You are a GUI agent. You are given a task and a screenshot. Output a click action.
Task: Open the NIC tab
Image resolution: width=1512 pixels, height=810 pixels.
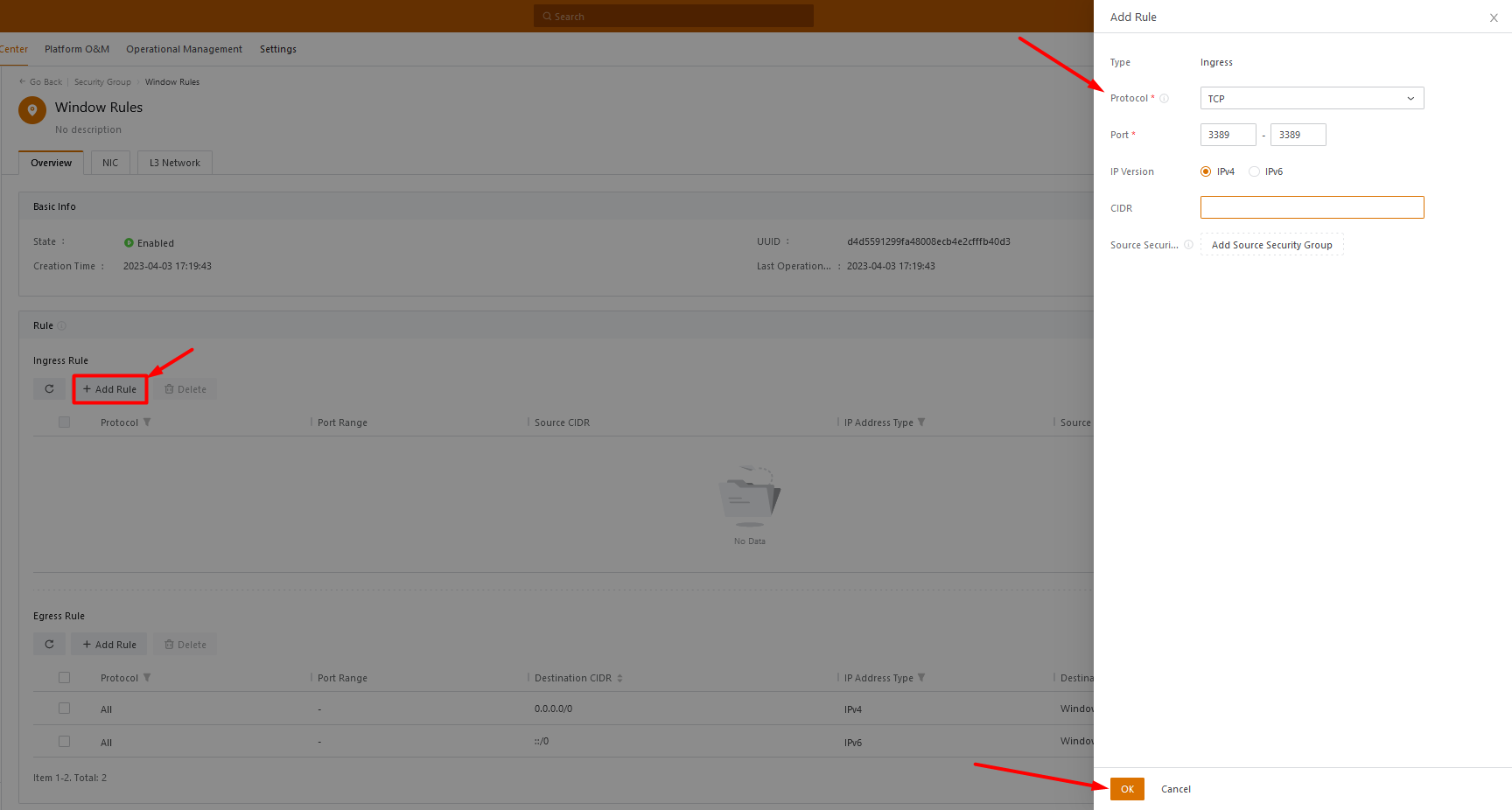click(110, 163)
